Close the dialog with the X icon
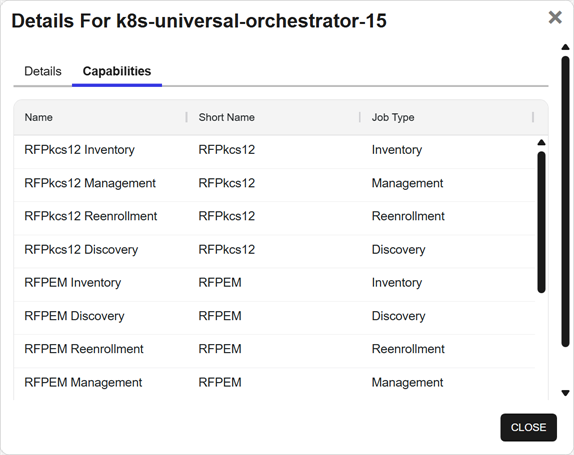Image resolution: width=574 pixels, height=455 pixels. 555,17
